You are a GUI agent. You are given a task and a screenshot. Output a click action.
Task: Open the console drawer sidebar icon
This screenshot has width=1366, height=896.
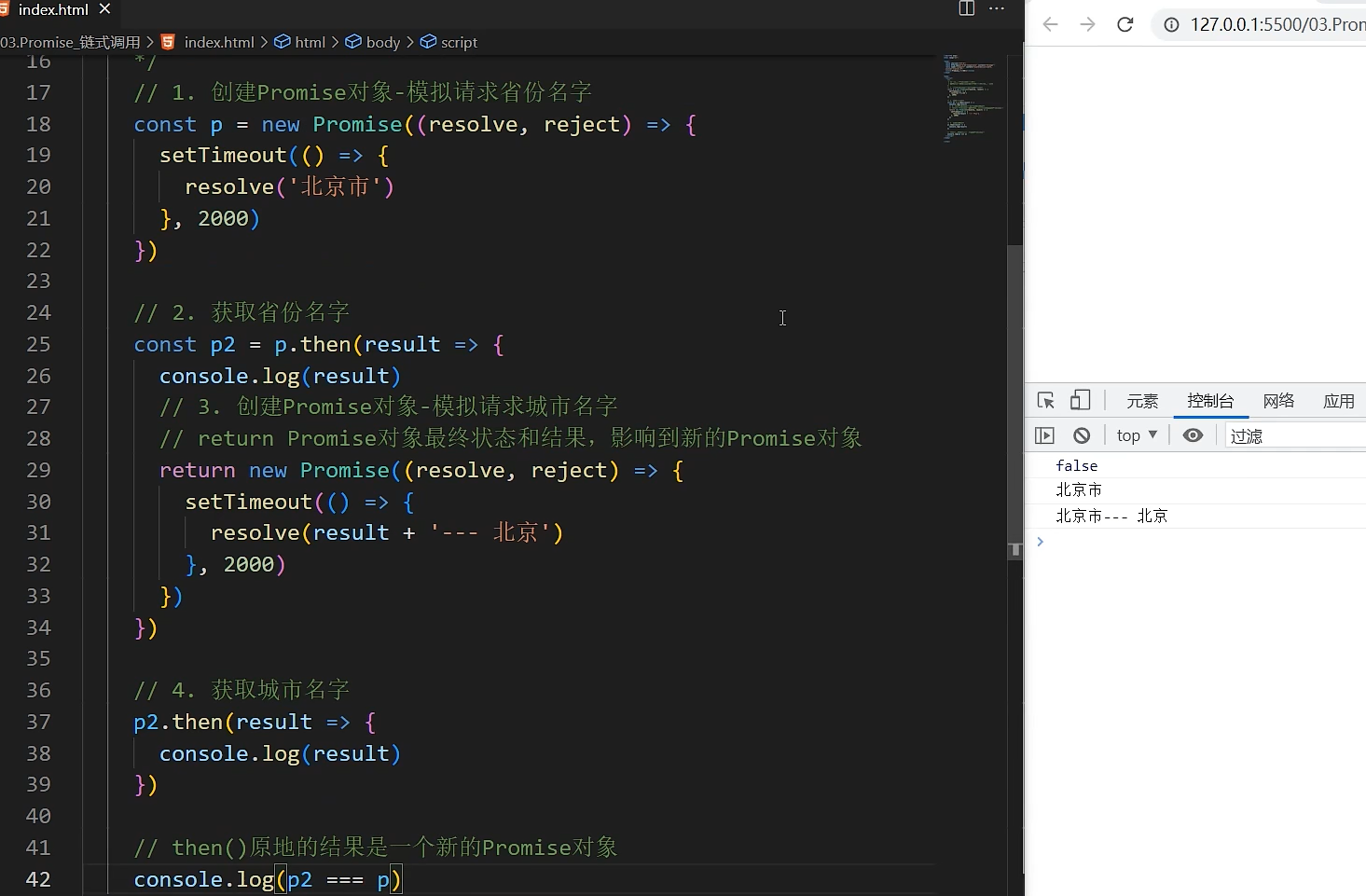pyautogui.click(x=1046, y=434)
